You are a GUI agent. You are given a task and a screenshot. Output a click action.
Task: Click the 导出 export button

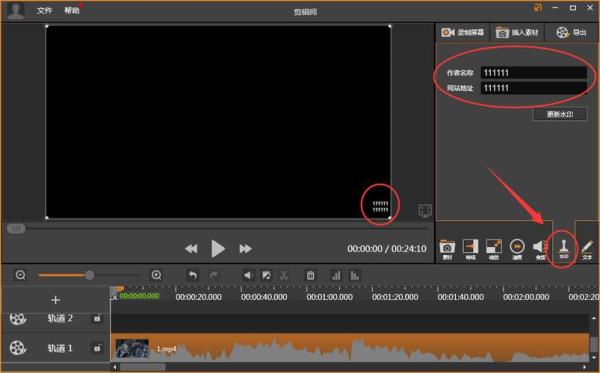[x=571, y=33]
